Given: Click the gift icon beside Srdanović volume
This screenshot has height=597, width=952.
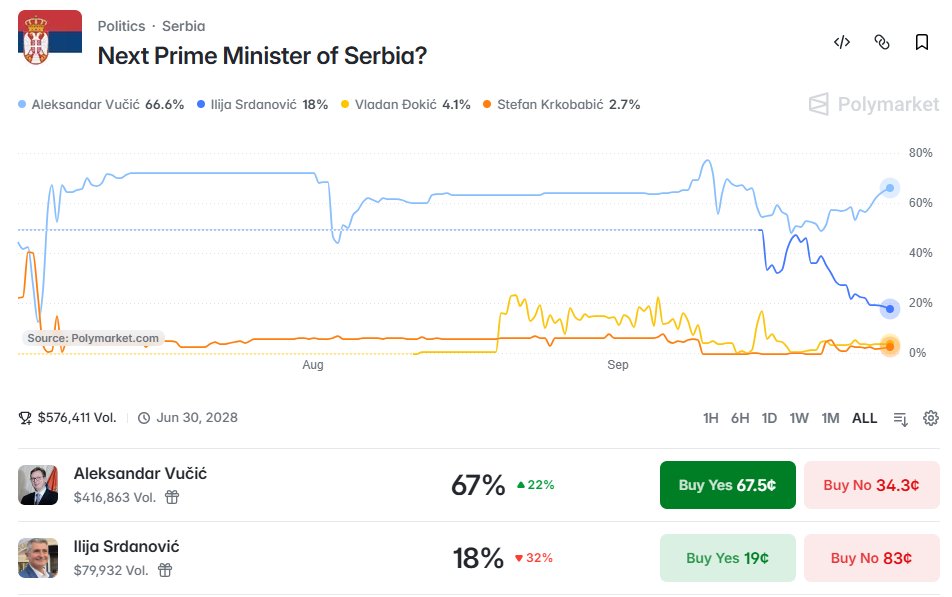Looking at the screenshot, I should pyautogui.click(x=165, y=570).
